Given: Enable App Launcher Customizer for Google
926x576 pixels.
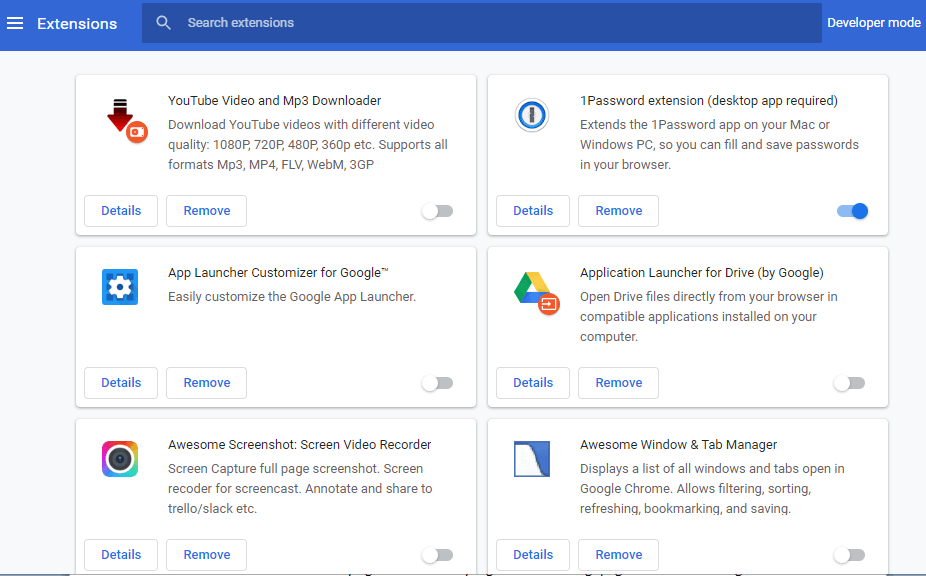Looking at the screenshot, I should [x=438, y=383].
